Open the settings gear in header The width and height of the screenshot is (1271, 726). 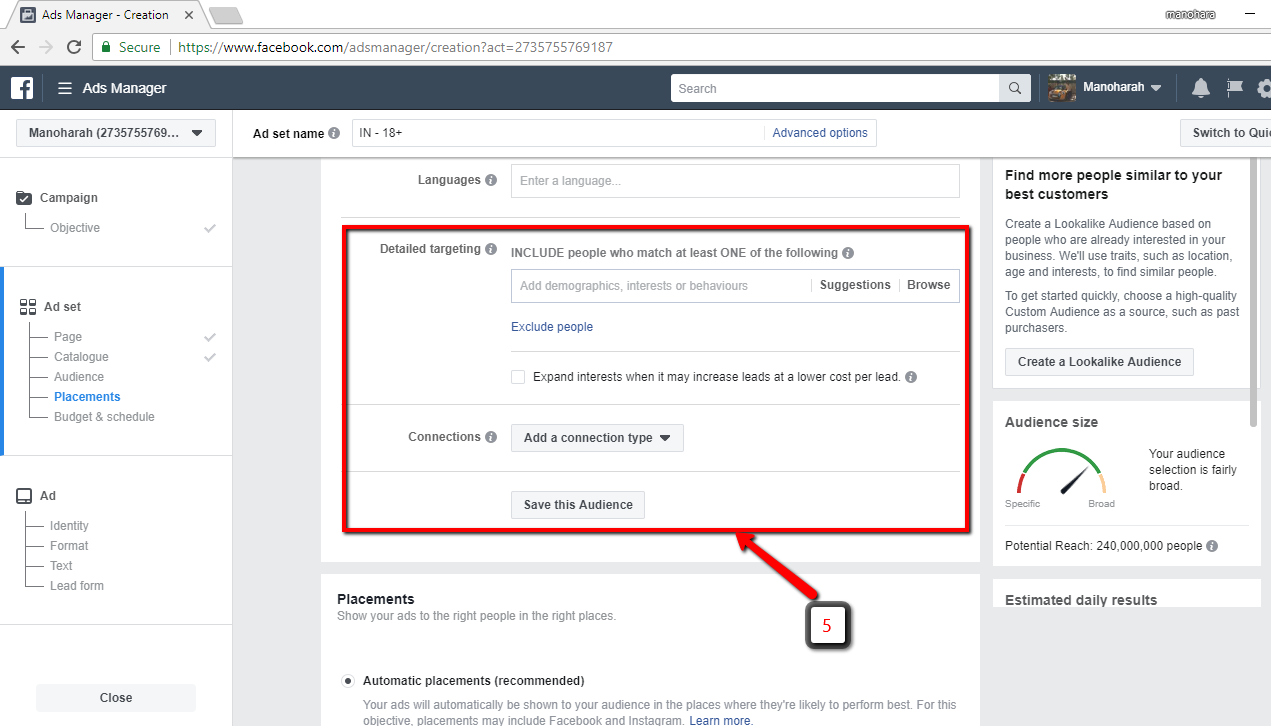[1264, 88]
